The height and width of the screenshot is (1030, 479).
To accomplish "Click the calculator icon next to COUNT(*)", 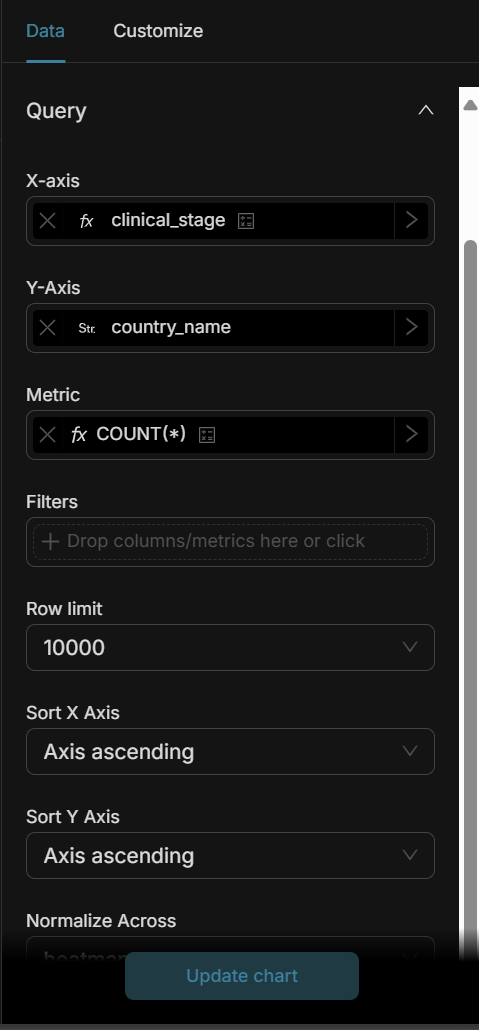I will click(x=207, y=434).
